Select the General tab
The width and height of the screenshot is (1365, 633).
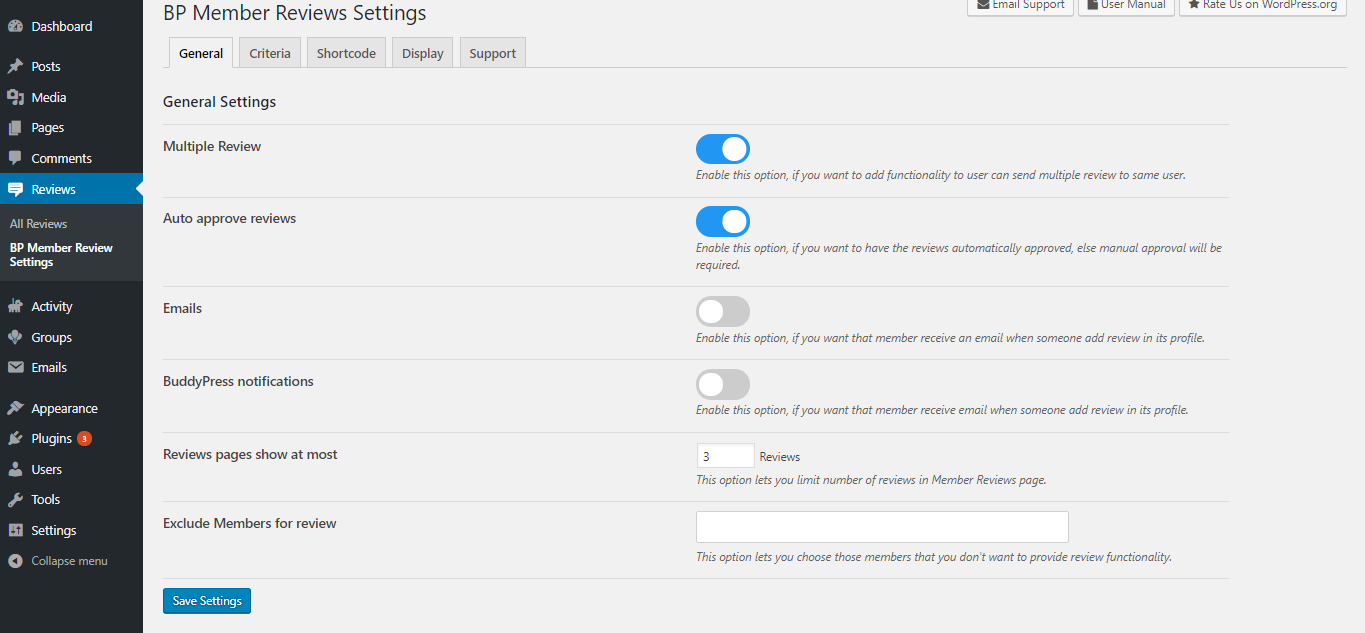[x=201, y=53]
